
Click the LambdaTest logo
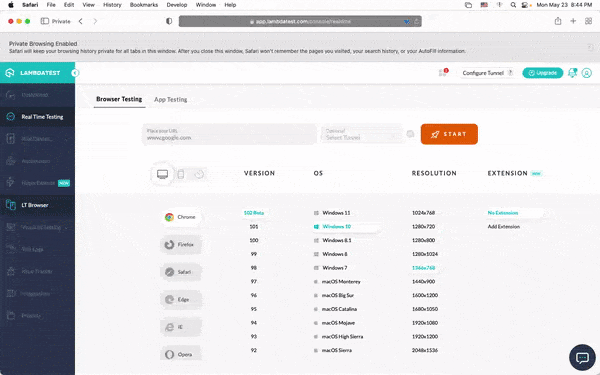33,73
